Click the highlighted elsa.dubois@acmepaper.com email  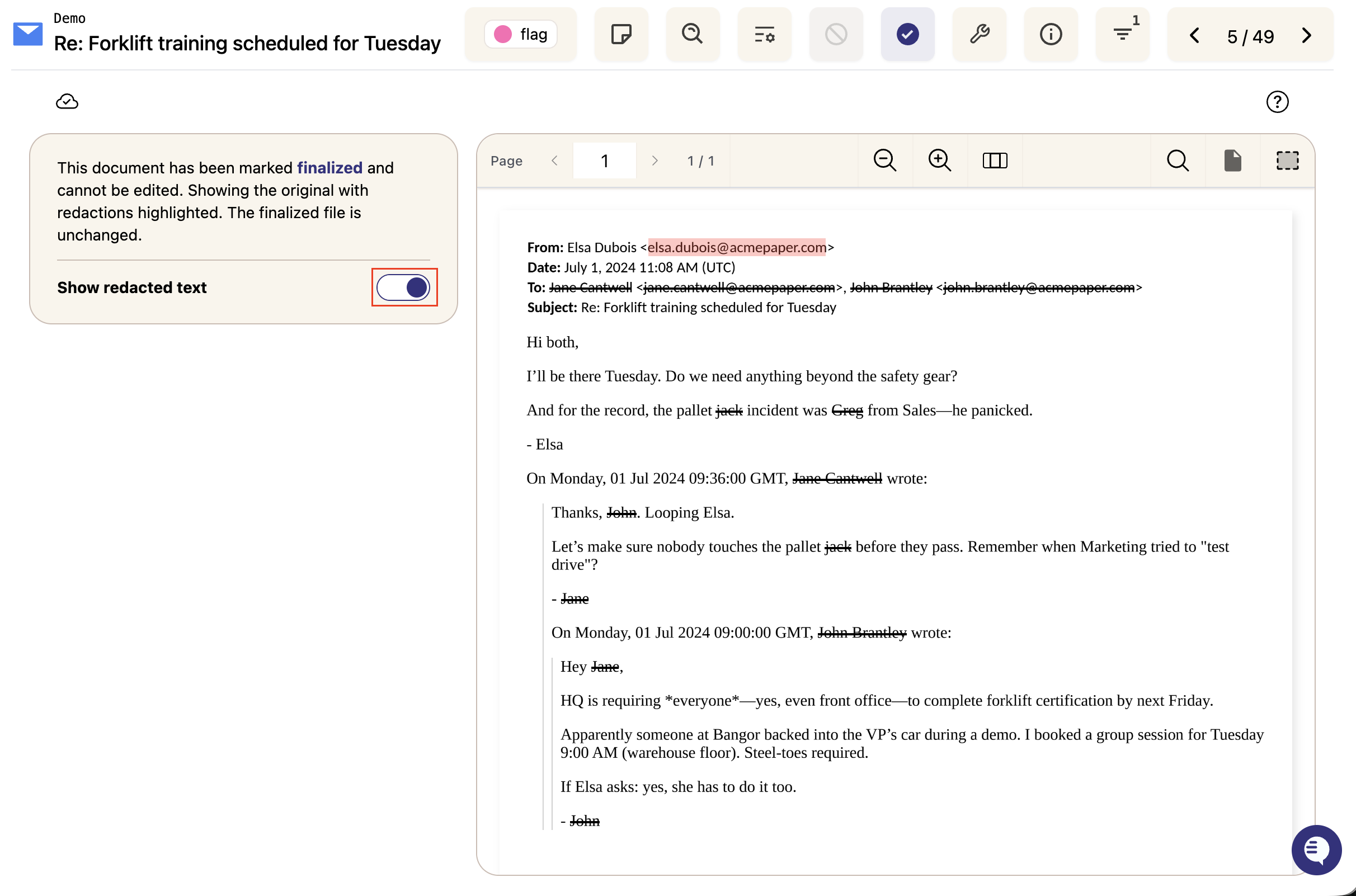[737, 247]
